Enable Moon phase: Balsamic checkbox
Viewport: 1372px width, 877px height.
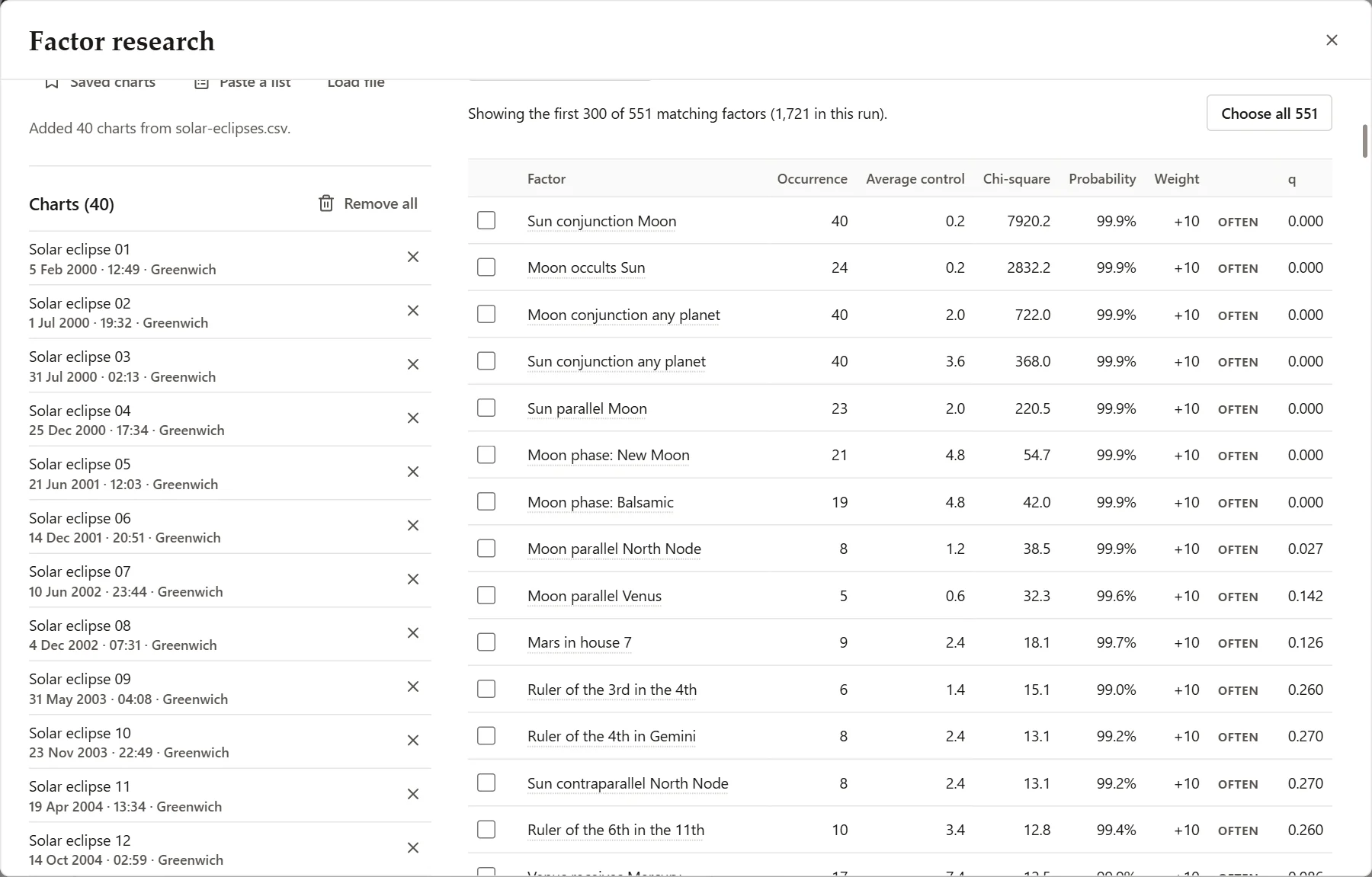tap(486, 502)
